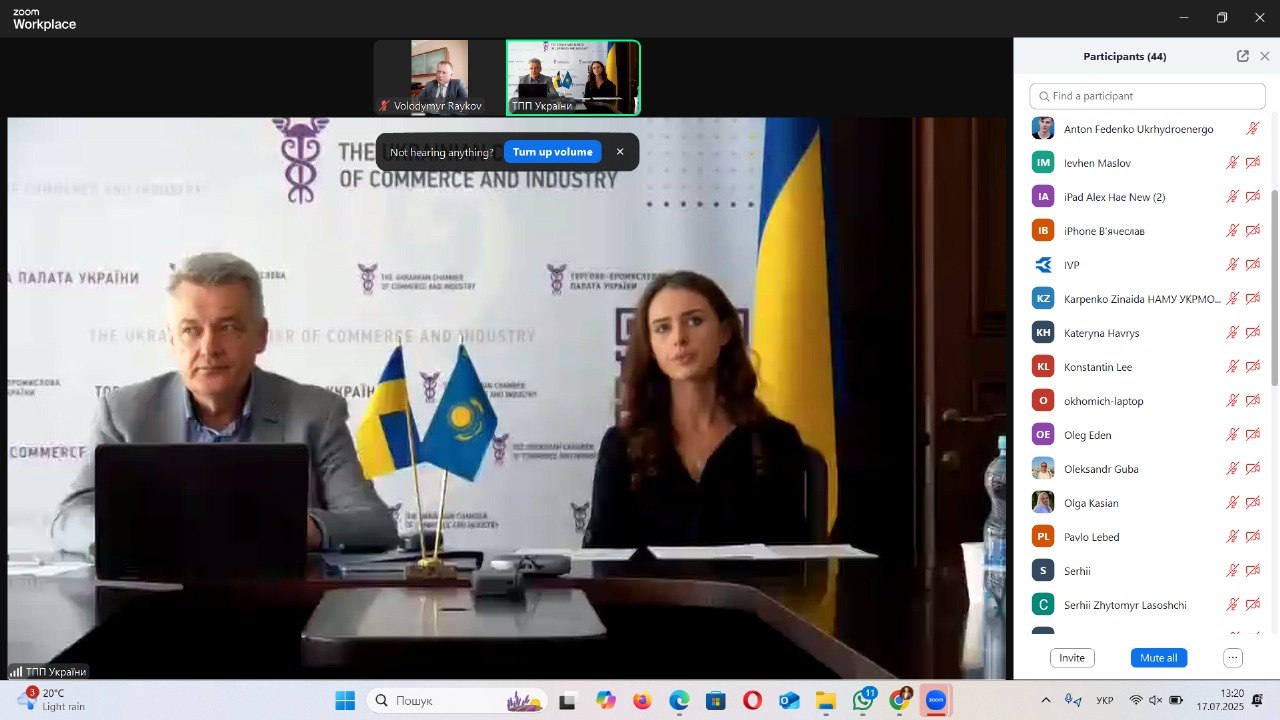
Task: Open Microsoft Edge from the taskbar
Action: (x=679, y=701)
